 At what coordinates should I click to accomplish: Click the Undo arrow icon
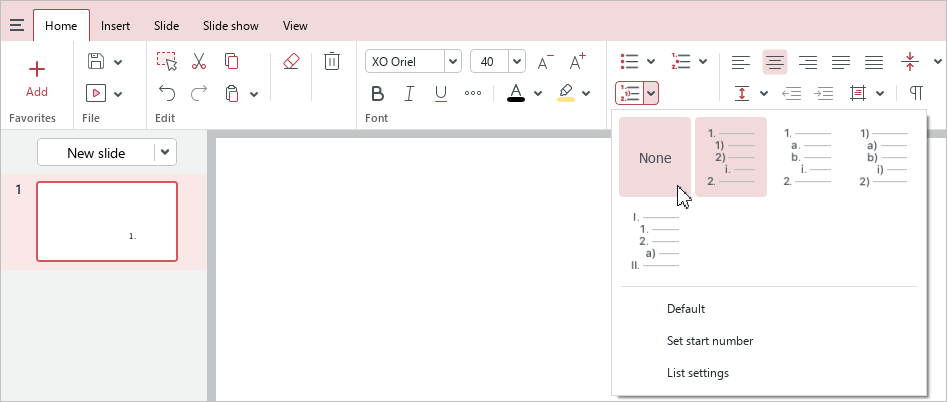coord(167,94)
